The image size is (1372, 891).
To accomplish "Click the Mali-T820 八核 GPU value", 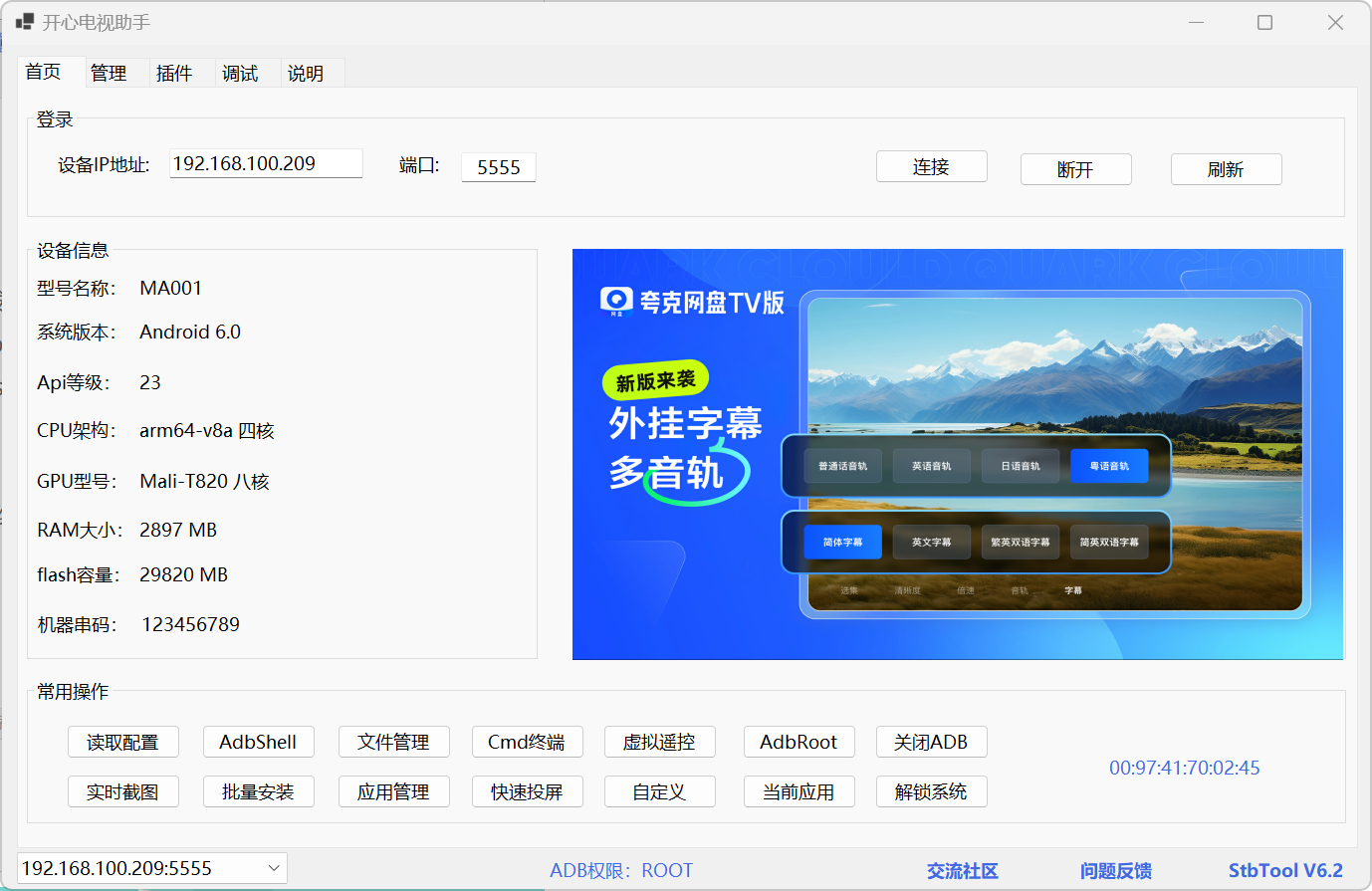I will 205,482.
